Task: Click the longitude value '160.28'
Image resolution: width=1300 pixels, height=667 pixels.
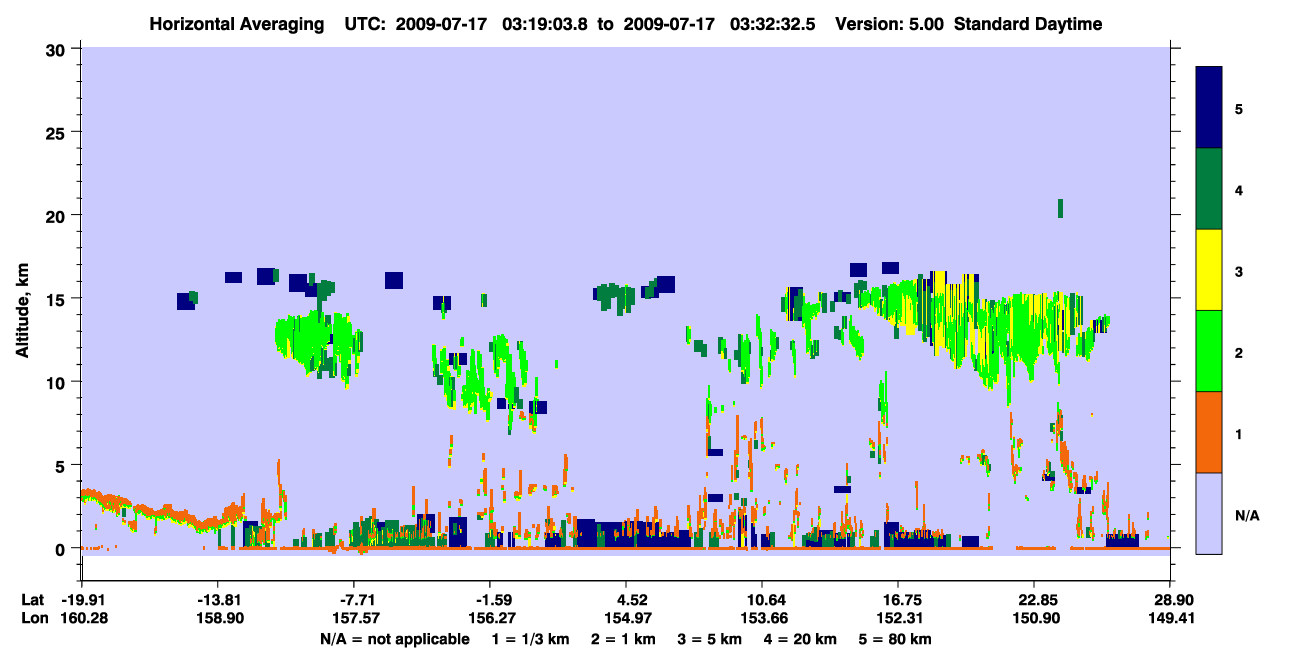Action: pyautogui.click(x=82, y=618)
